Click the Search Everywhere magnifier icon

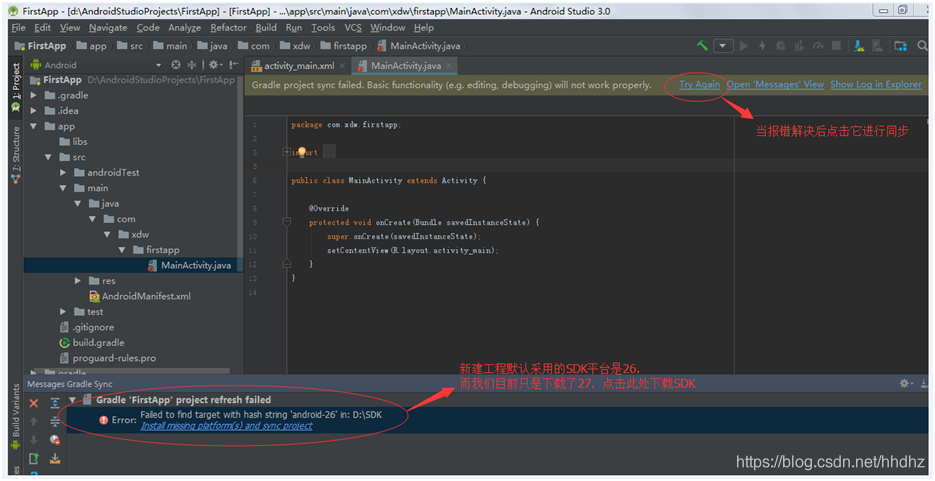coord(922,46)
